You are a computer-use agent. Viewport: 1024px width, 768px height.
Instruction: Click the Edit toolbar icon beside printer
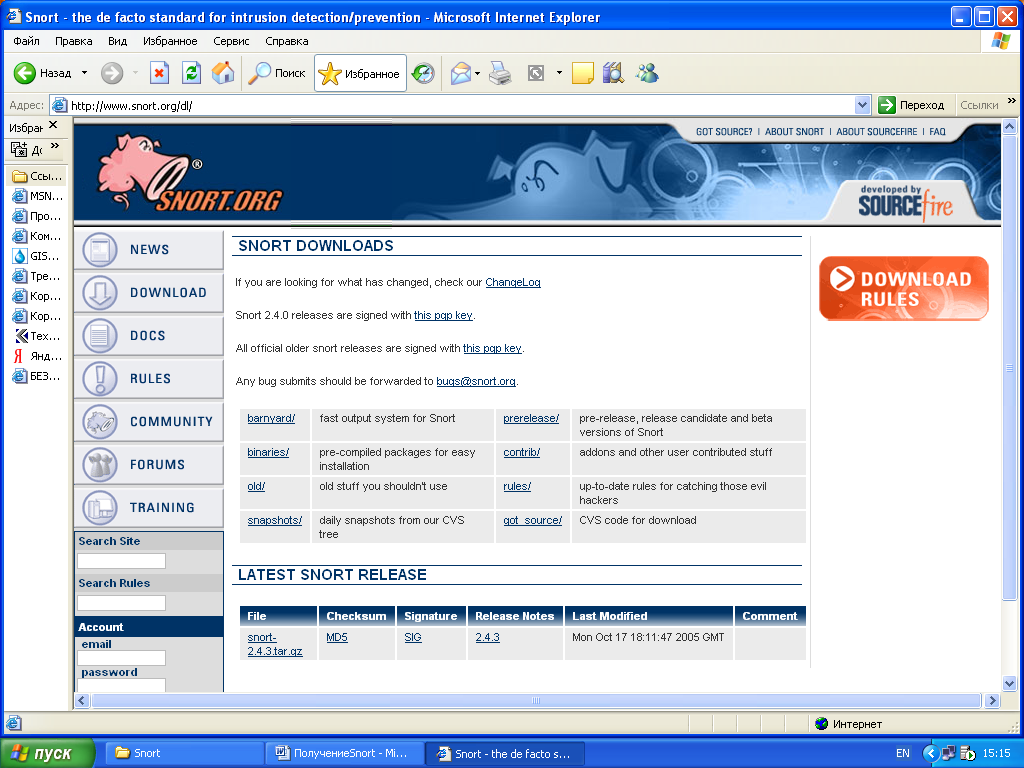coord(536,73)
